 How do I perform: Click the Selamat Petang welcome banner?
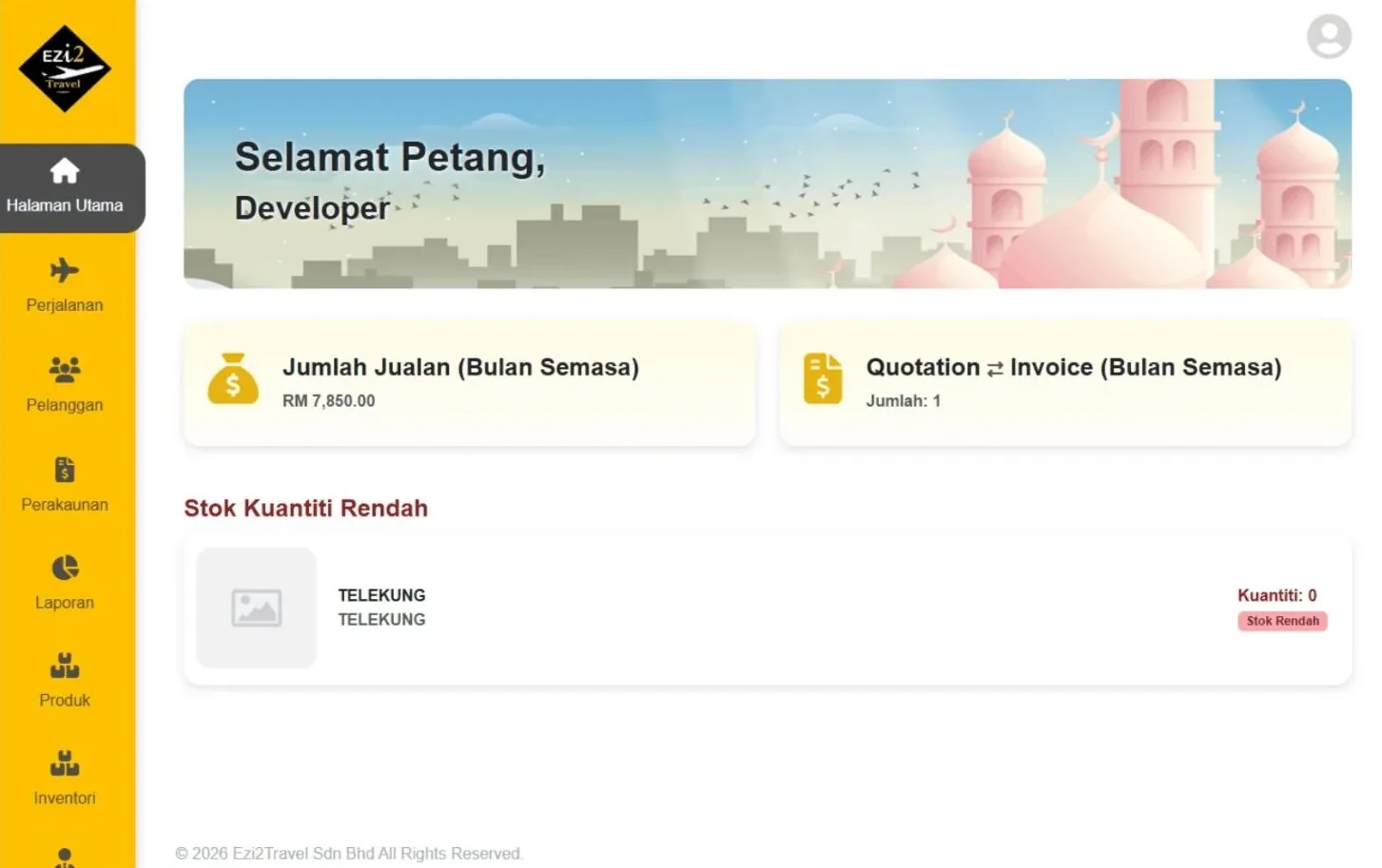click(x=768, y=183)
